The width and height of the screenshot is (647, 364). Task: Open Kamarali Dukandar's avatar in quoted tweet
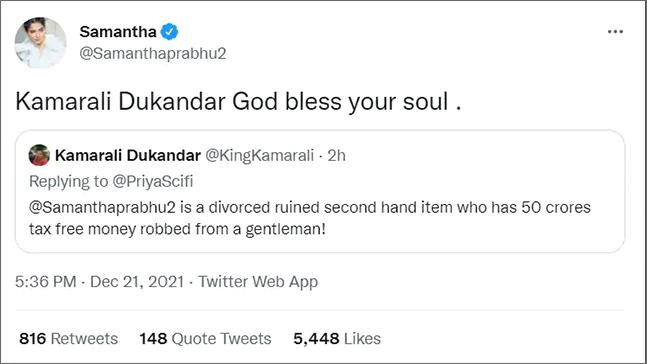39,155
